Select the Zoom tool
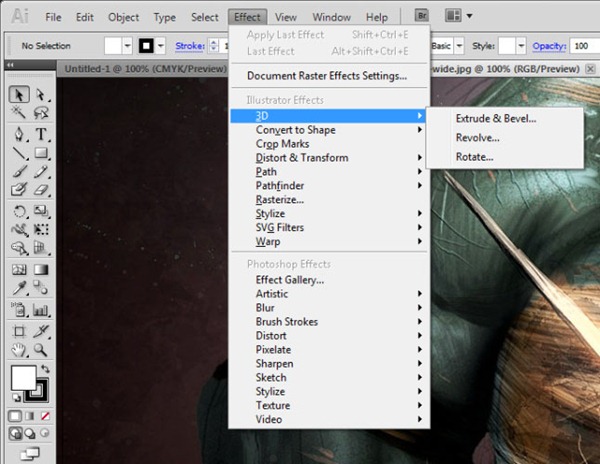The width and height of the screenshot is (600, 464). pyautogui.click(x=41, y=349)
